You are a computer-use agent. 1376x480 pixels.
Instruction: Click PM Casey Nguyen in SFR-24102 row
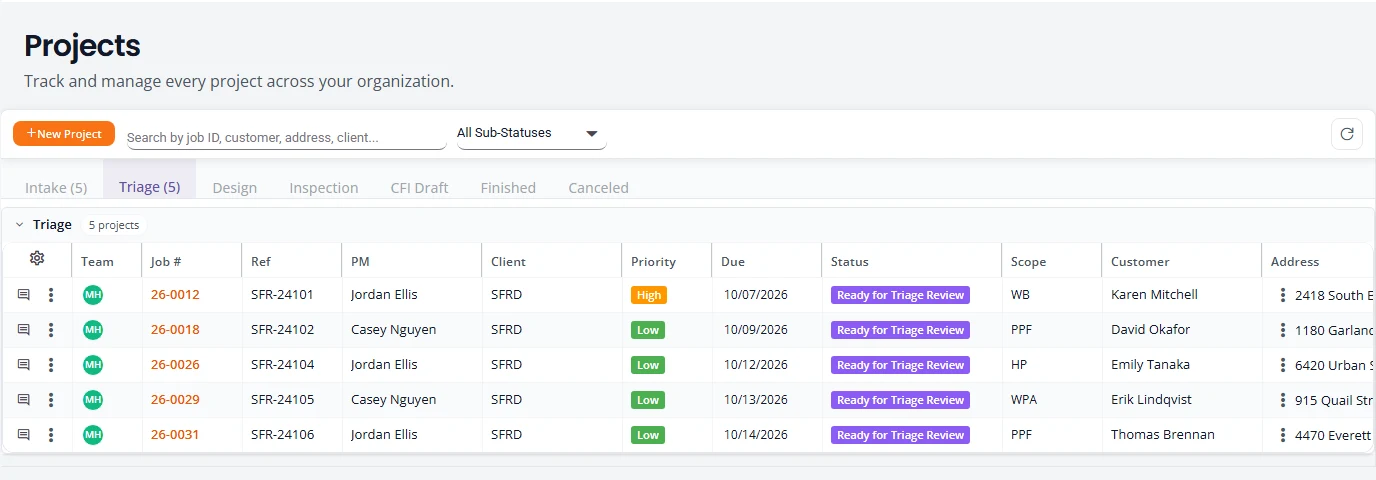pos(393,330)
